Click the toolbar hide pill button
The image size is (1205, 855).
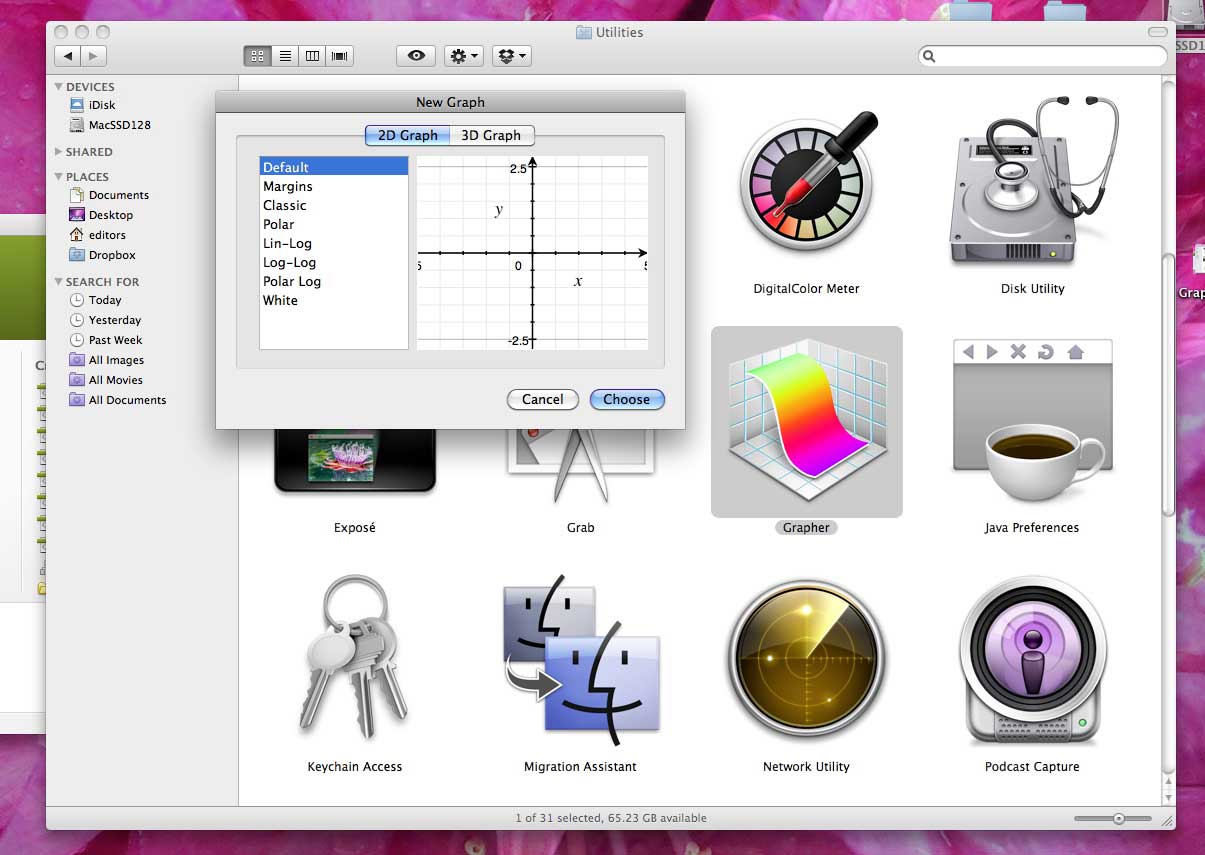[1157, 32]
